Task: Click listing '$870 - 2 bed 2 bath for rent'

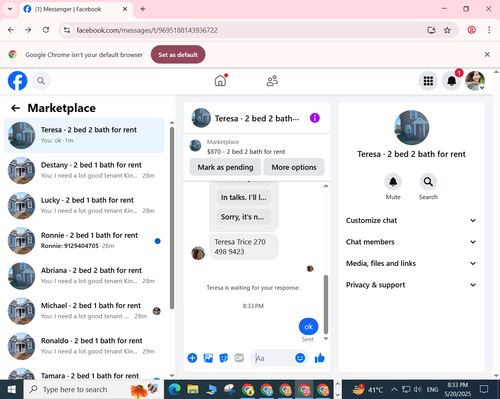Action: point(246,152)
